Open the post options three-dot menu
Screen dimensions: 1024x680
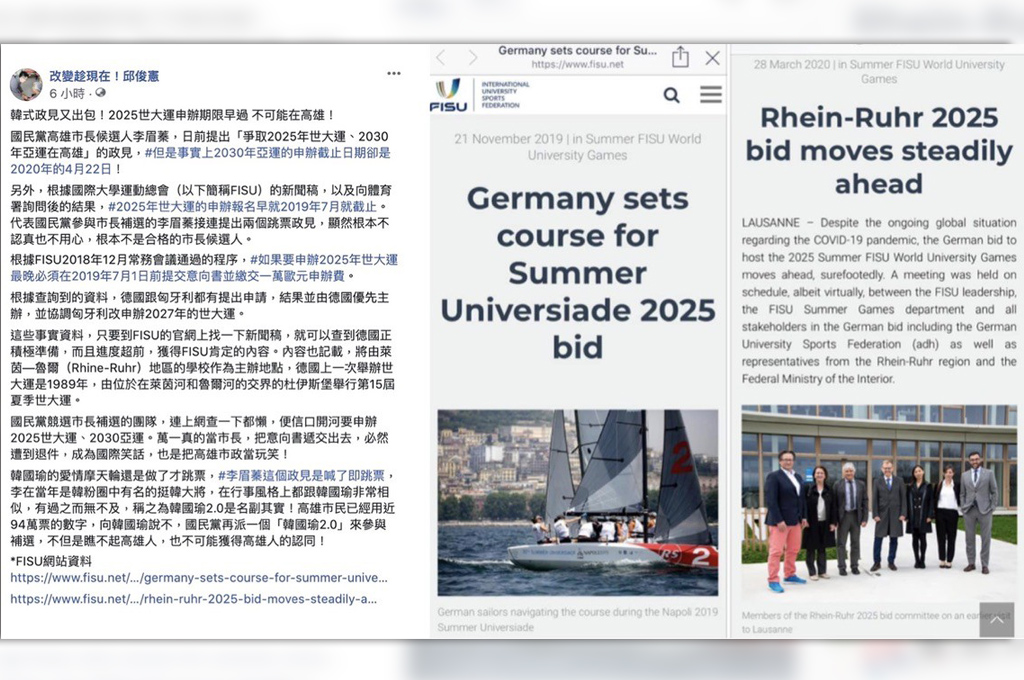[x=394, y=74]
